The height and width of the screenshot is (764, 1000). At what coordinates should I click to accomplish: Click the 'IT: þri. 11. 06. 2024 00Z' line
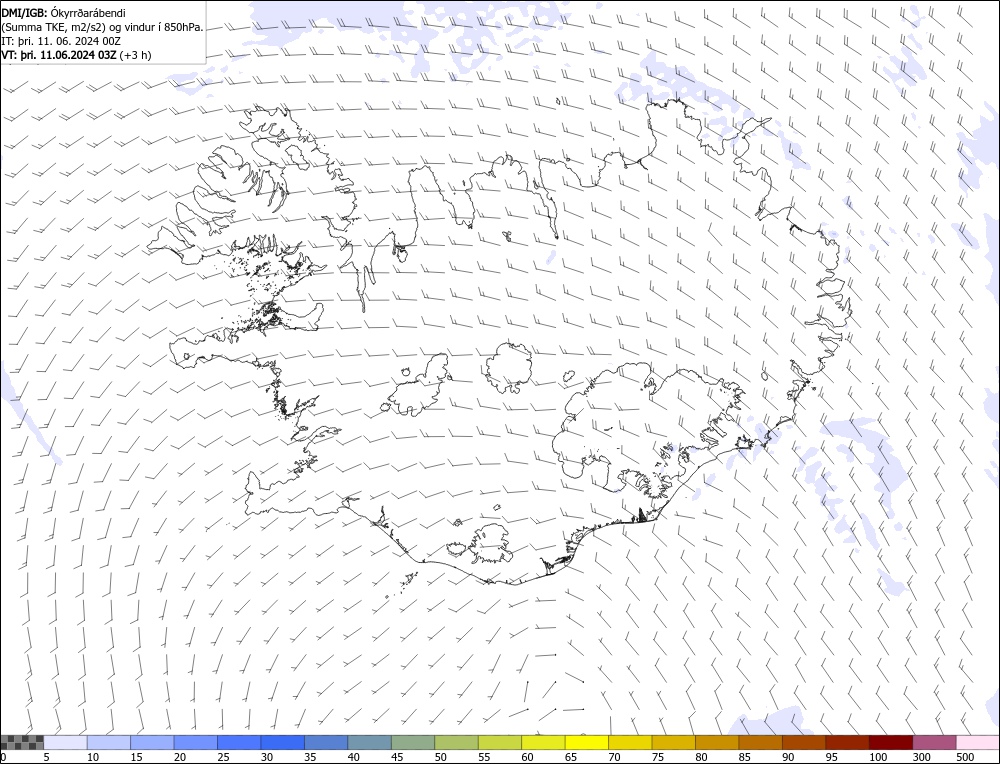coord(61,41)
